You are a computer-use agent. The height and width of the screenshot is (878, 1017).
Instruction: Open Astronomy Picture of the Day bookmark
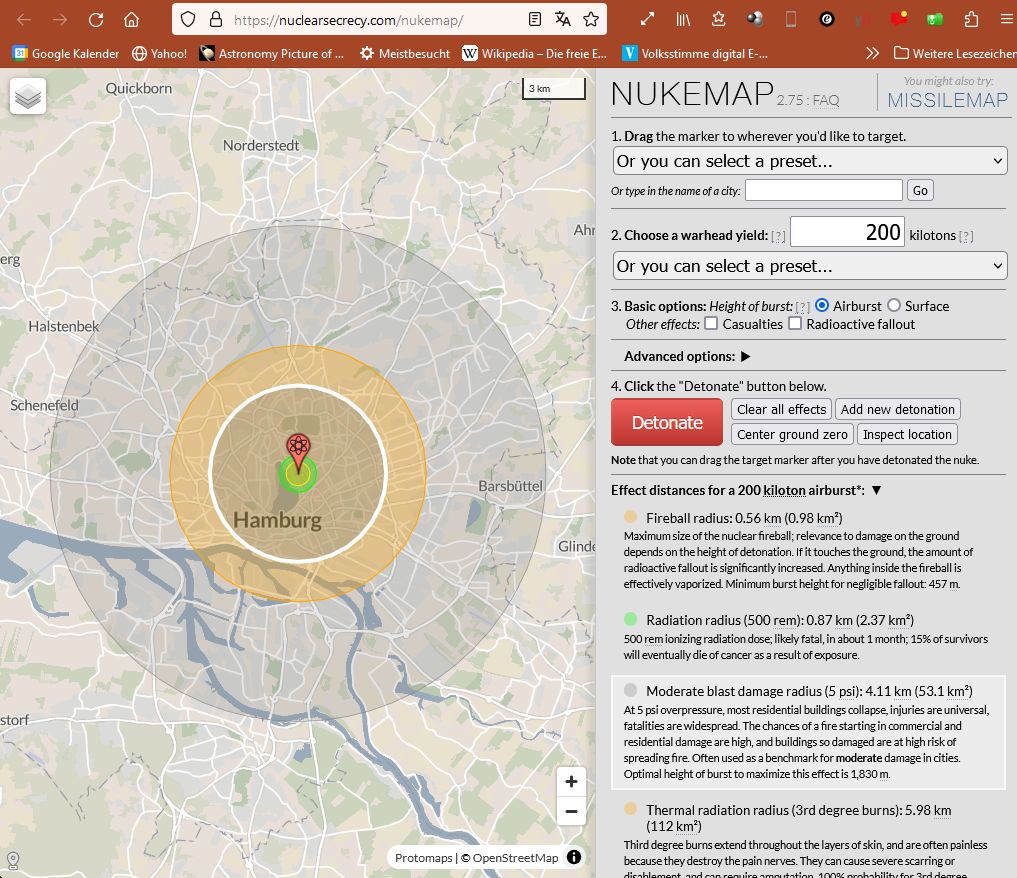[272, 53]
